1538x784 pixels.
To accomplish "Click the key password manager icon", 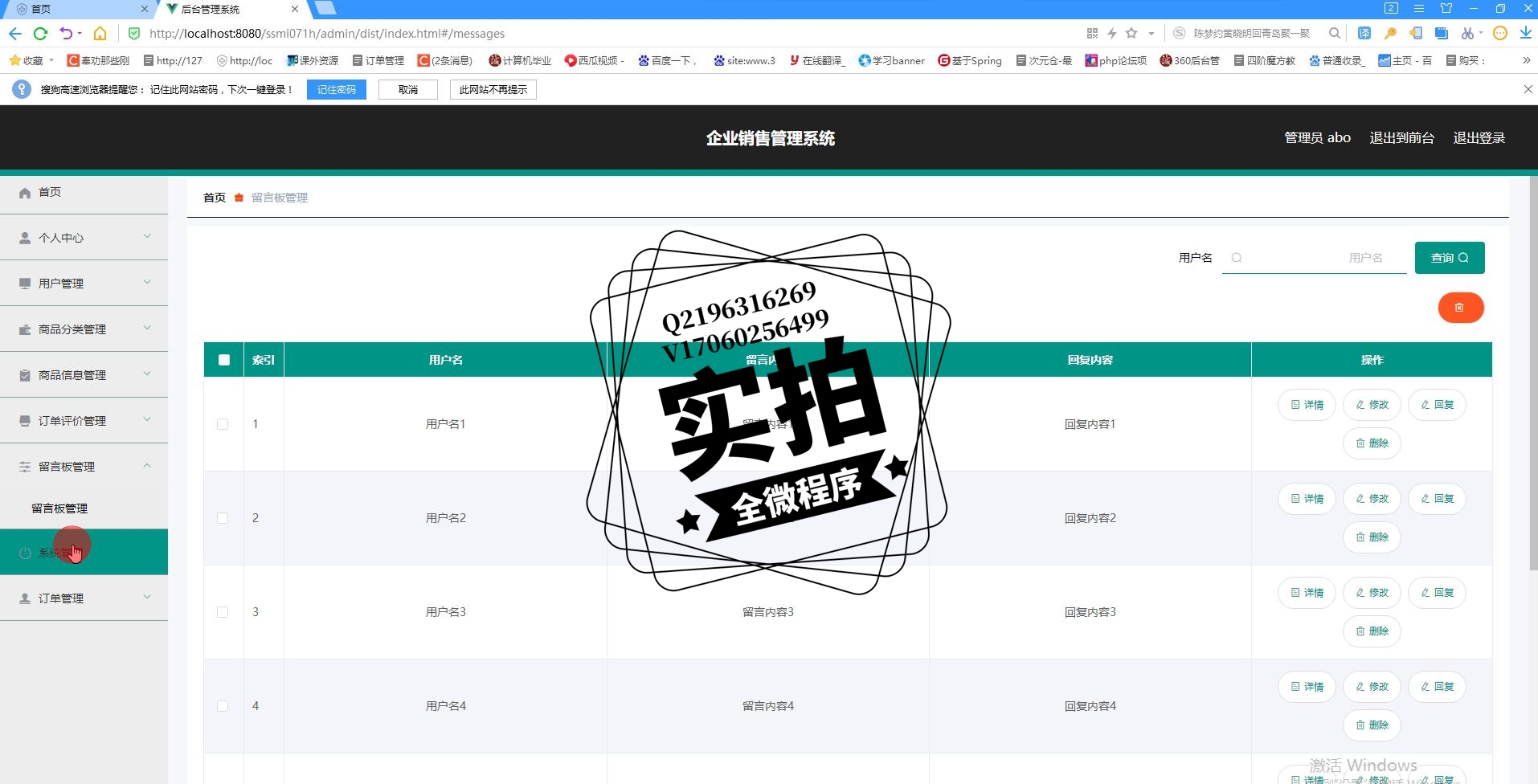I will [x=1389, y=34].
